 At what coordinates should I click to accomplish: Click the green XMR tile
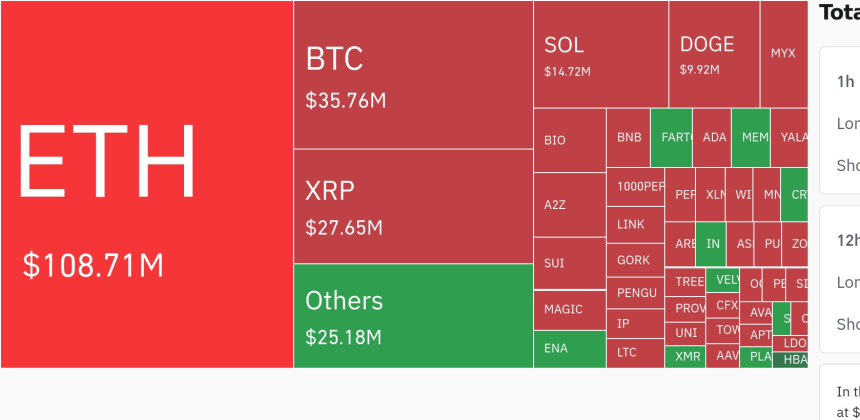tap(687, 356)
